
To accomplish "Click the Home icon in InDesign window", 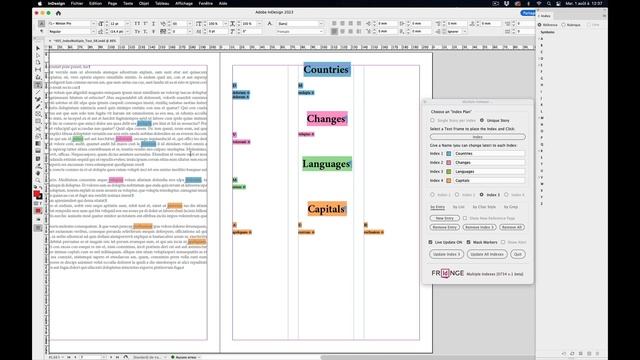I will (x=58, y=13).
